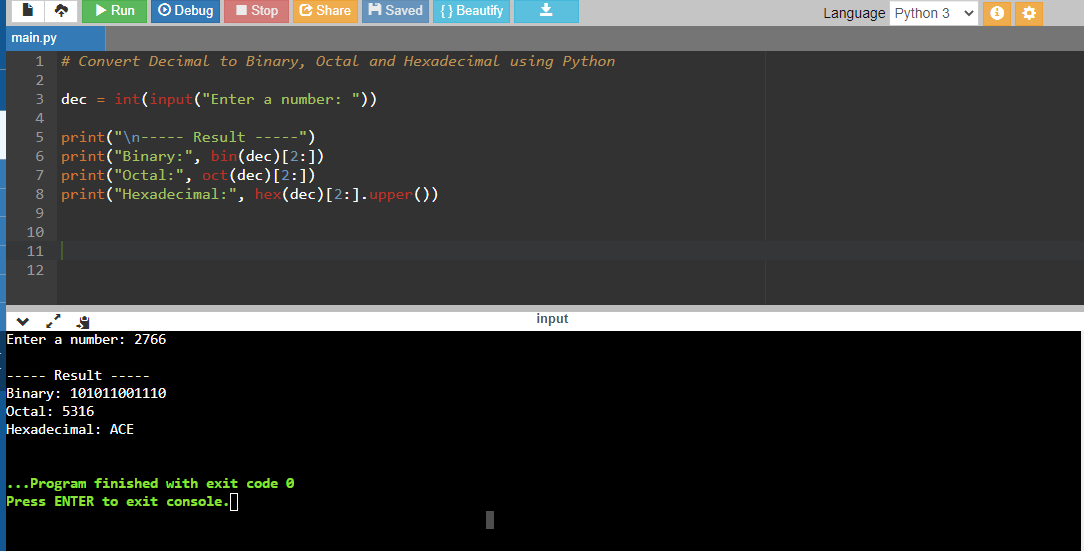Share the code via the Share button
This screenshot has width=1084, height=551.
[325, 11]
